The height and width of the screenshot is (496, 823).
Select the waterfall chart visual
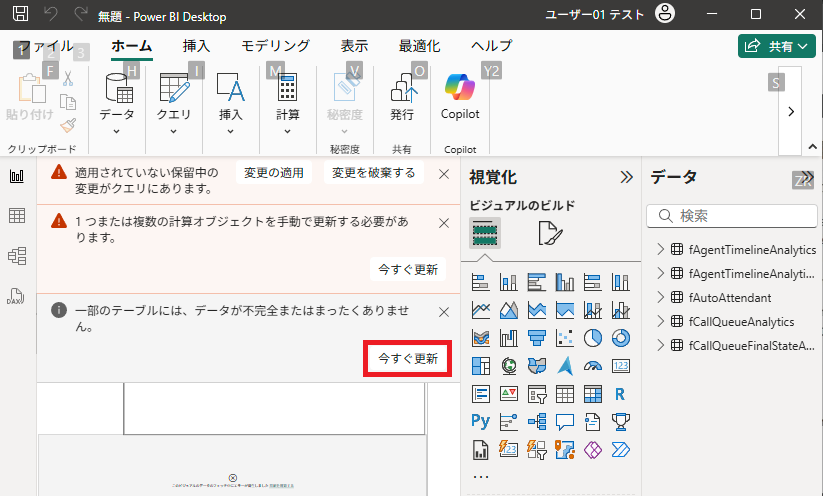[x=509, y=338]
